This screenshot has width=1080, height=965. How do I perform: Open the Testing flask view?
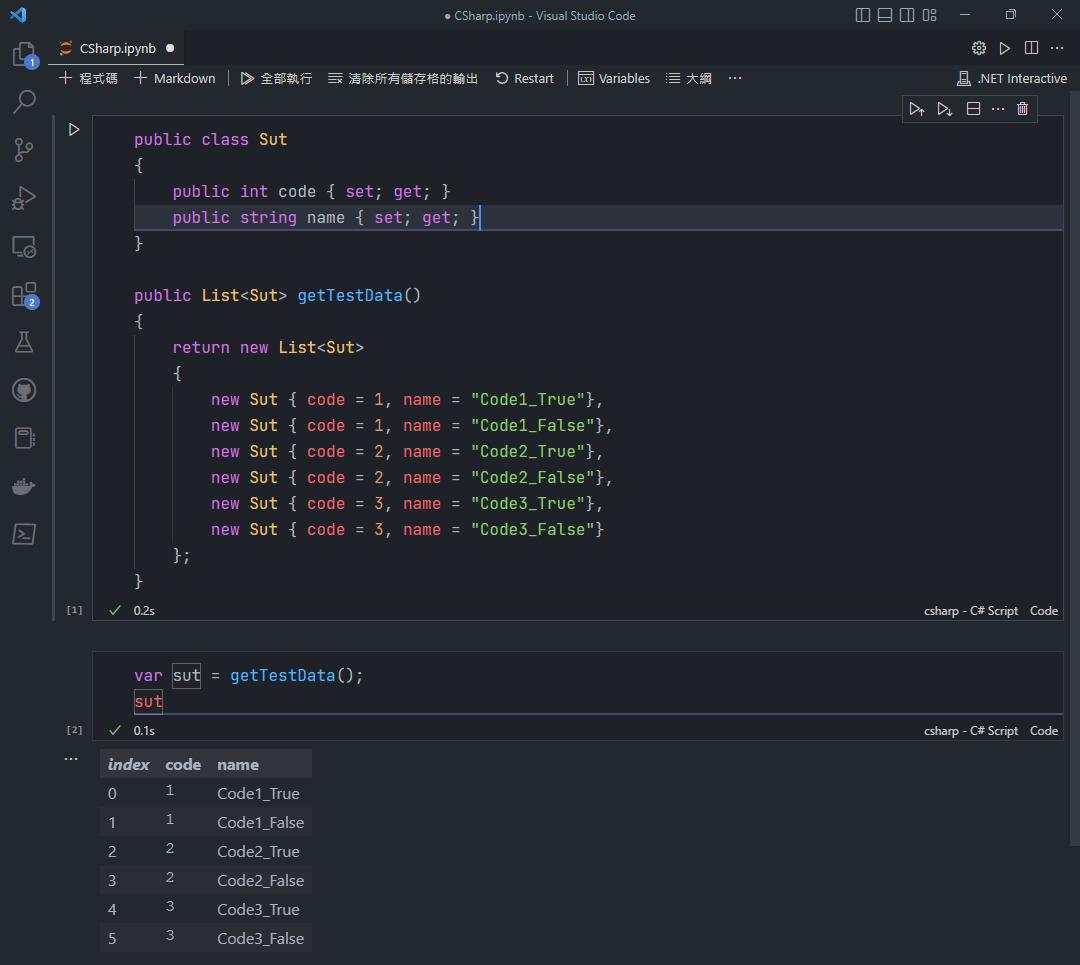(24, 342)
